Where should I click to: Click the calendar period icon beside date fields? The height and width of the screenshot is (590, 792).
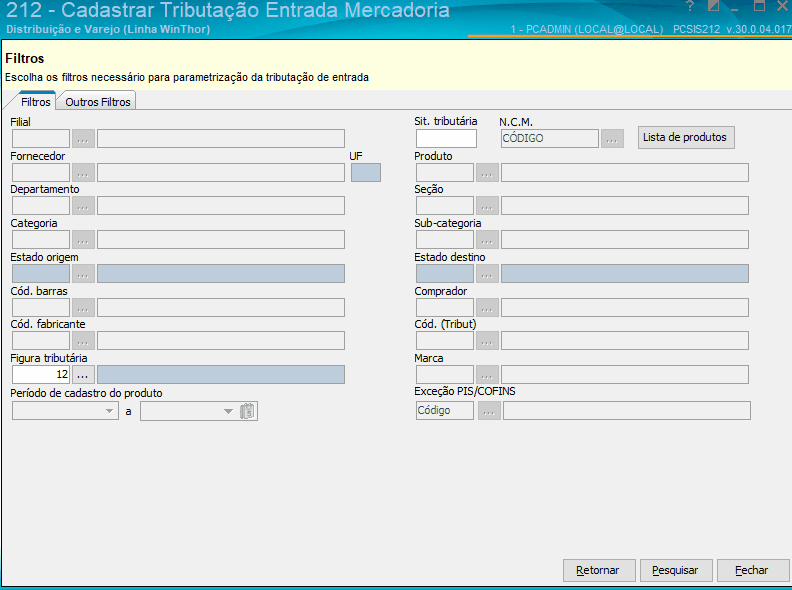(247, 411)
